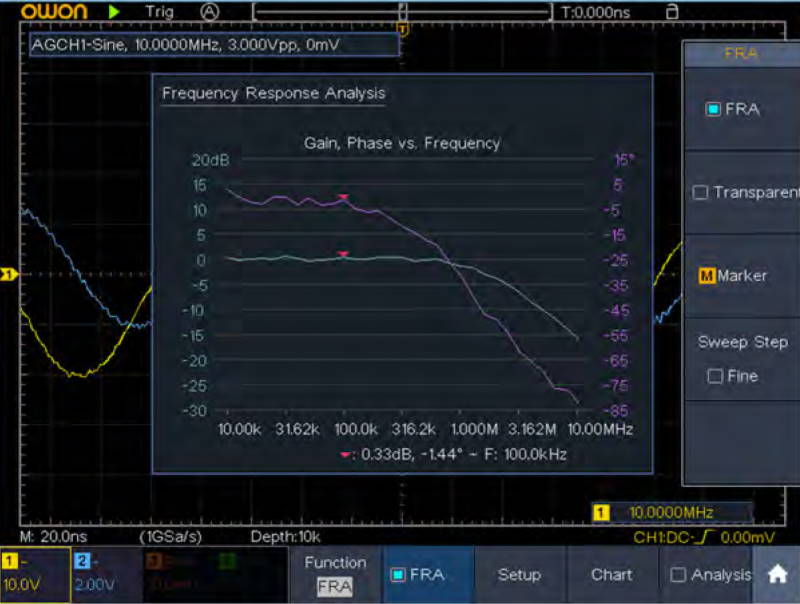Click the channel 1 ground level indicator
The width and height of the screenshot is (800, 604).
[6, 273]
